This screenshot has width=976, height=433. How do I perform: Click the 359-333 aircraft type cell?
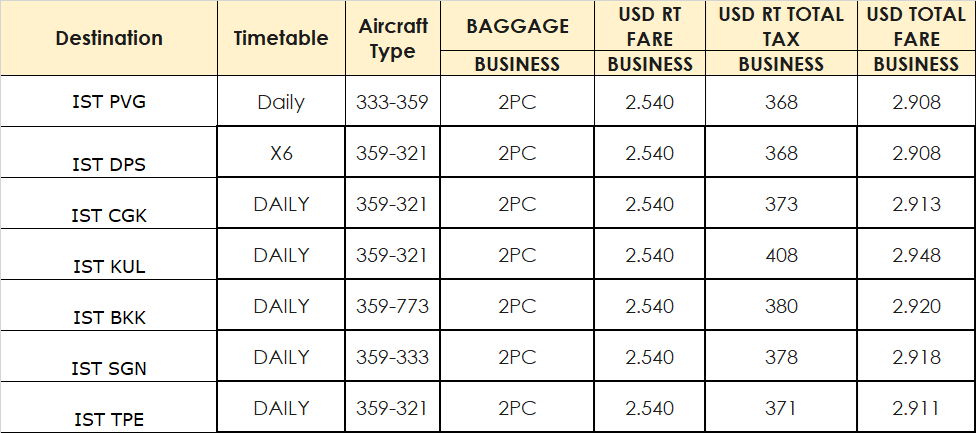click(x=393, y=356)
